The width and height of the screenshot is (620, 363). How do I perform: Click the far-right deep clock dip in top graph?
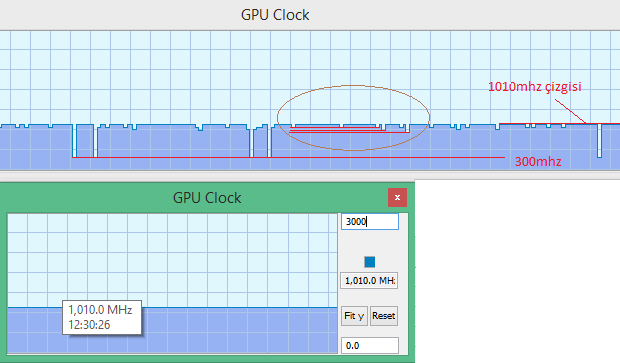(599, 141)
